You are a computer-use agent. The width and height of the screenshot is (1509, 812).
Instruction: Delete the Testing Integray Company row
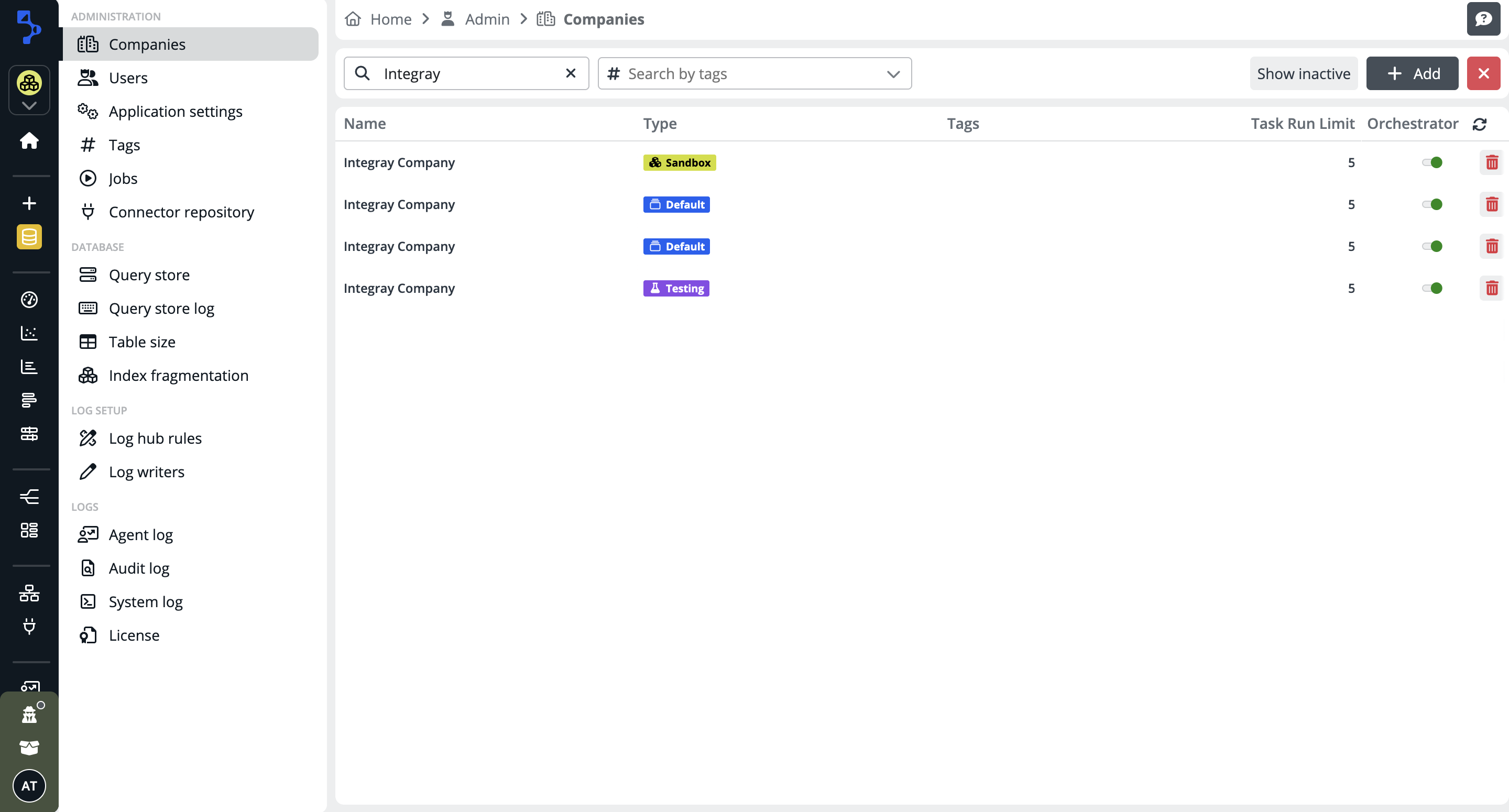pyautogui.click(x=1491, y=288)
